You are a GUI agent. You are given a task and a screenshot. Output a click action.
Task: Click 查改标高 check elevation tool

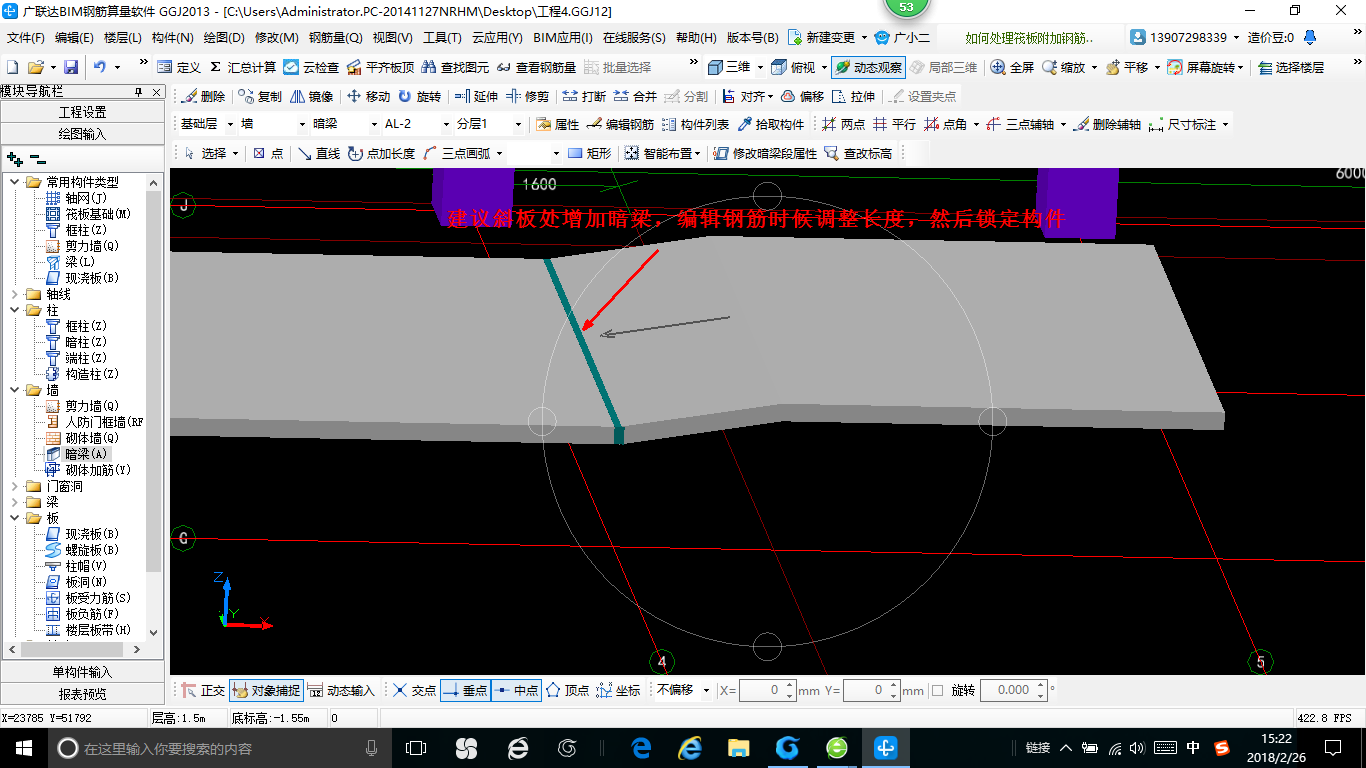pos(858,153)
